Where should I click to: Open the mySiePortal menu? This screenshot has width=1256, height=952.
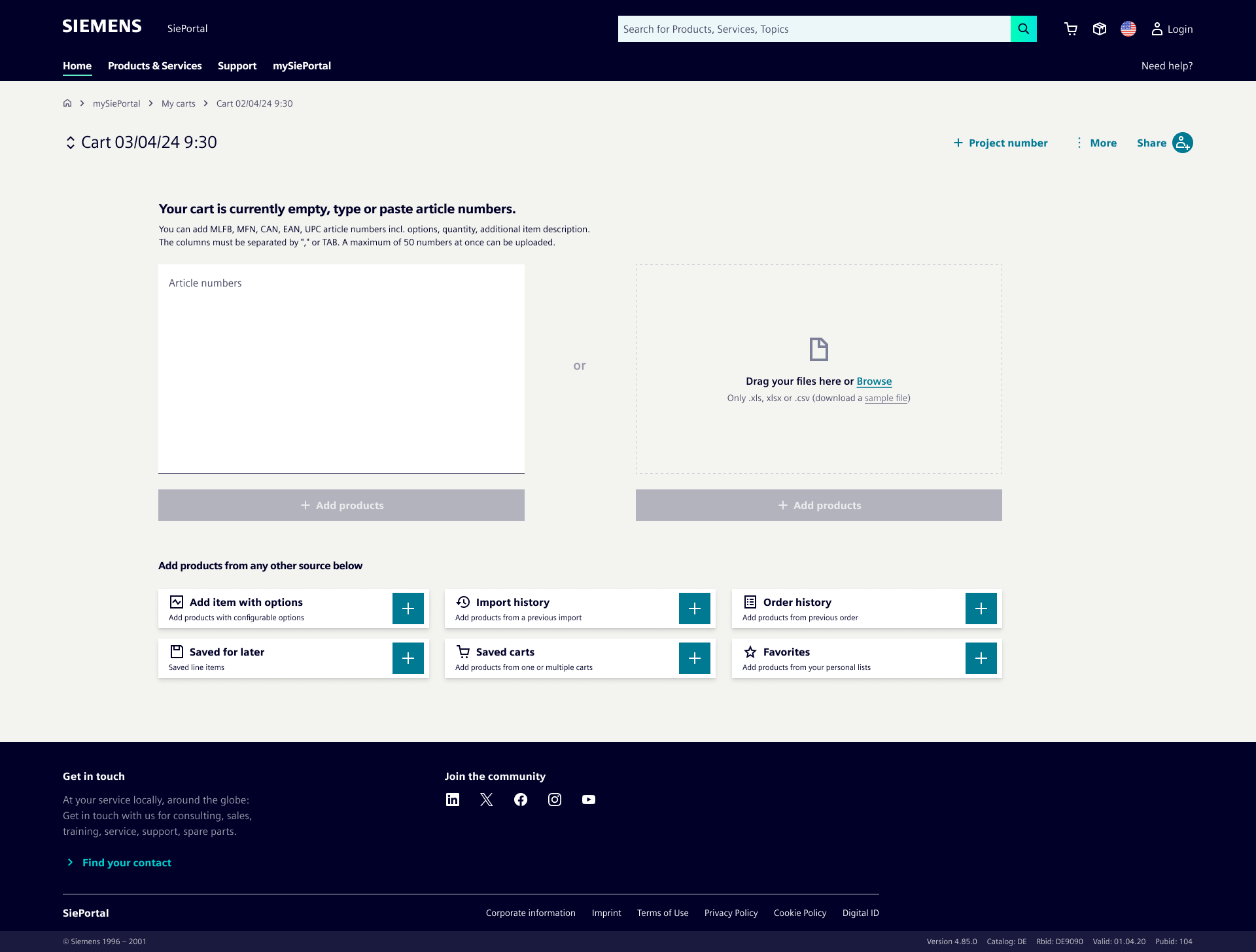click(302, 66)
